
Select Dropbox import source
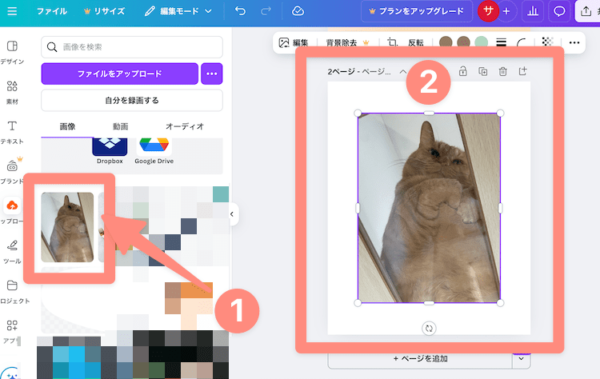(x=109, y=151)
